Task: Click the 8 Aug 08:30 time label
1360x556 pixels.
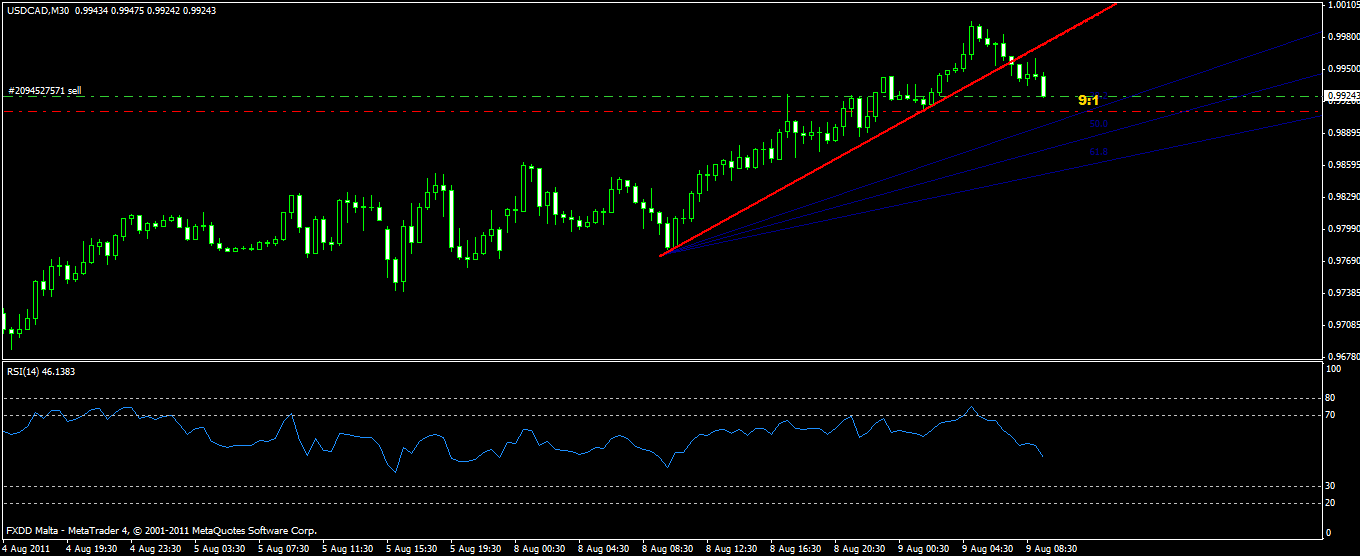Action: (668, 548)
